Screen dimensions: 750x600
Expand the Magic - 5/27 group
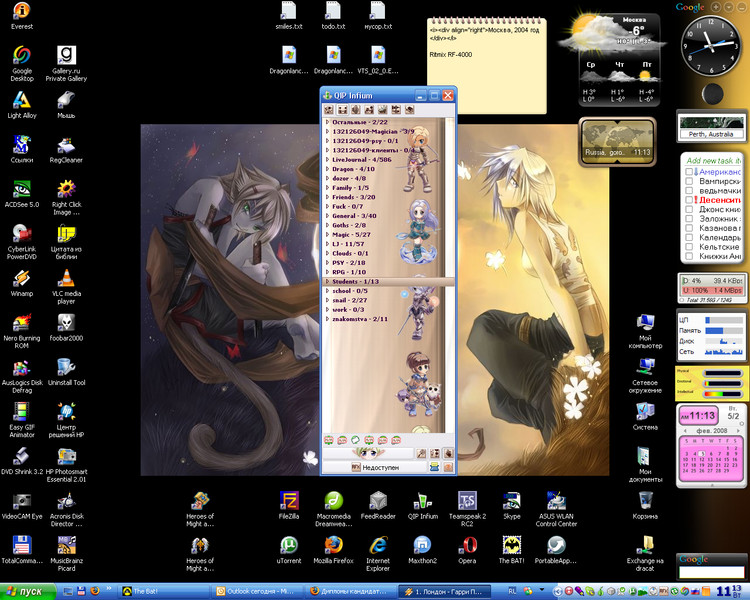coord(328,234)
